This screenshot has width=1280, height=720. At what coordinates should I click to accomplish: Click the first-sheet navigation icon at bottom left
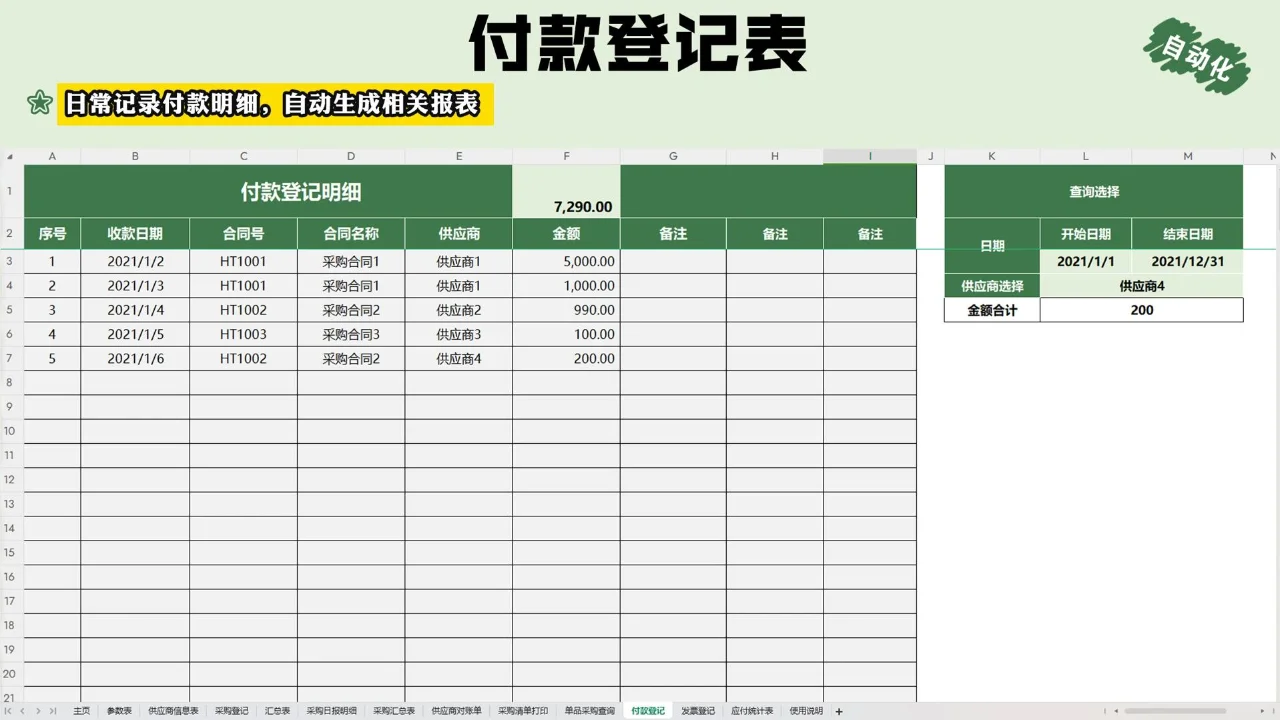(x=8, y=710)
